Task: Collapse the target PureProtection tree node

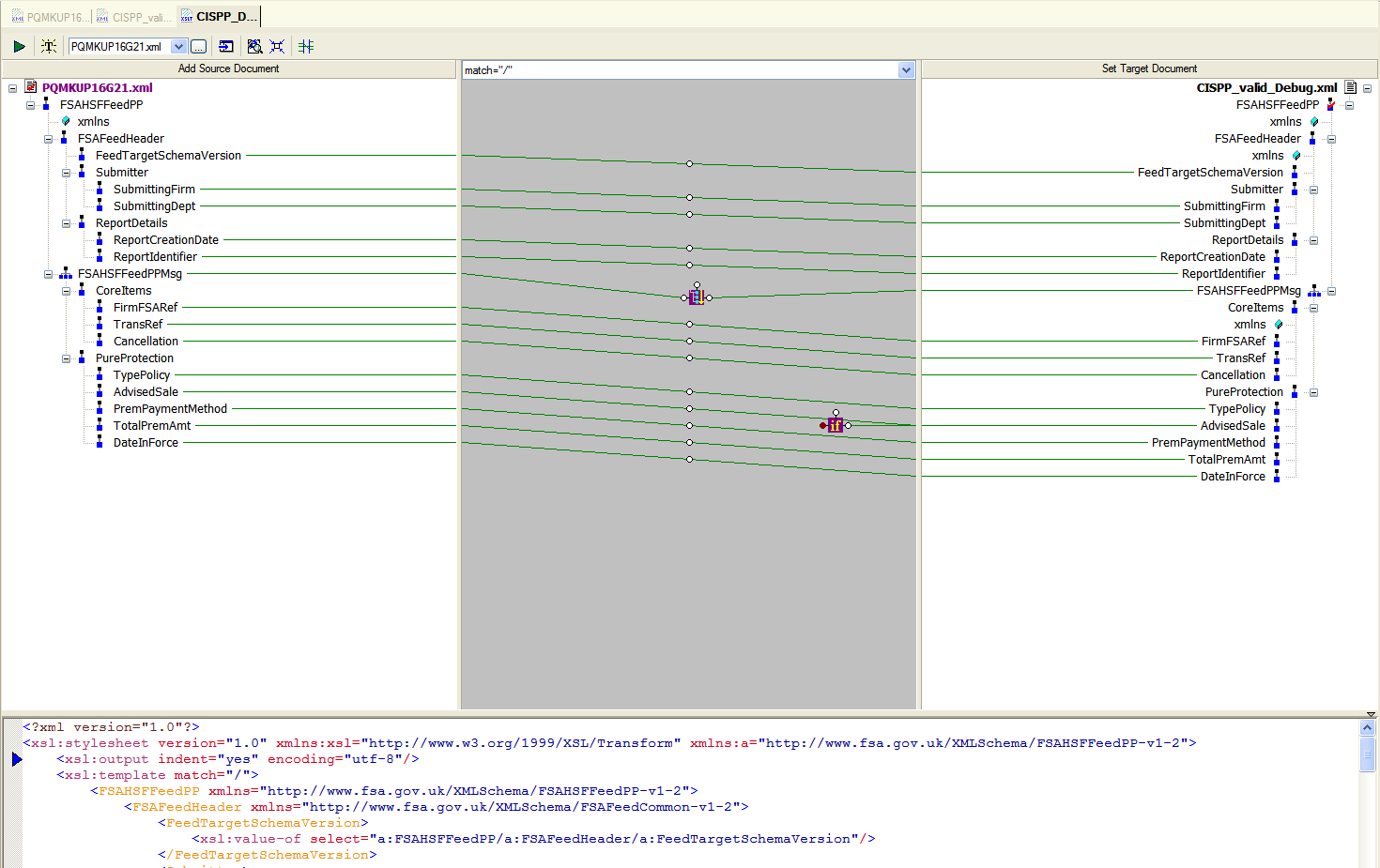Action: pos(1313,392)
